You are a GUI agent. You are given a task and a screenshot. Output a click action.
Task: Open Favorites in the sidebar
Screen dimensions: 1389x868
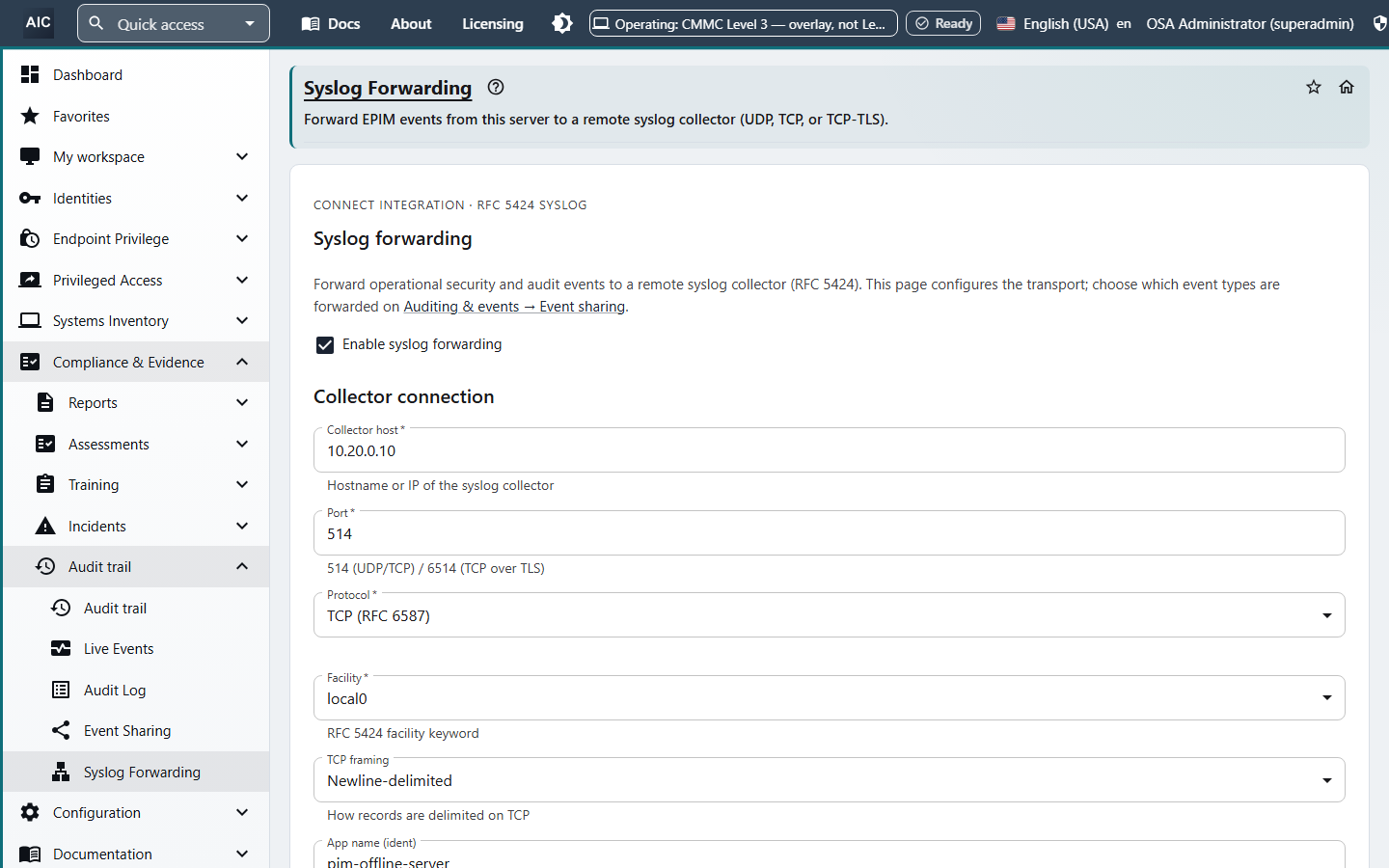coord(136,116)
